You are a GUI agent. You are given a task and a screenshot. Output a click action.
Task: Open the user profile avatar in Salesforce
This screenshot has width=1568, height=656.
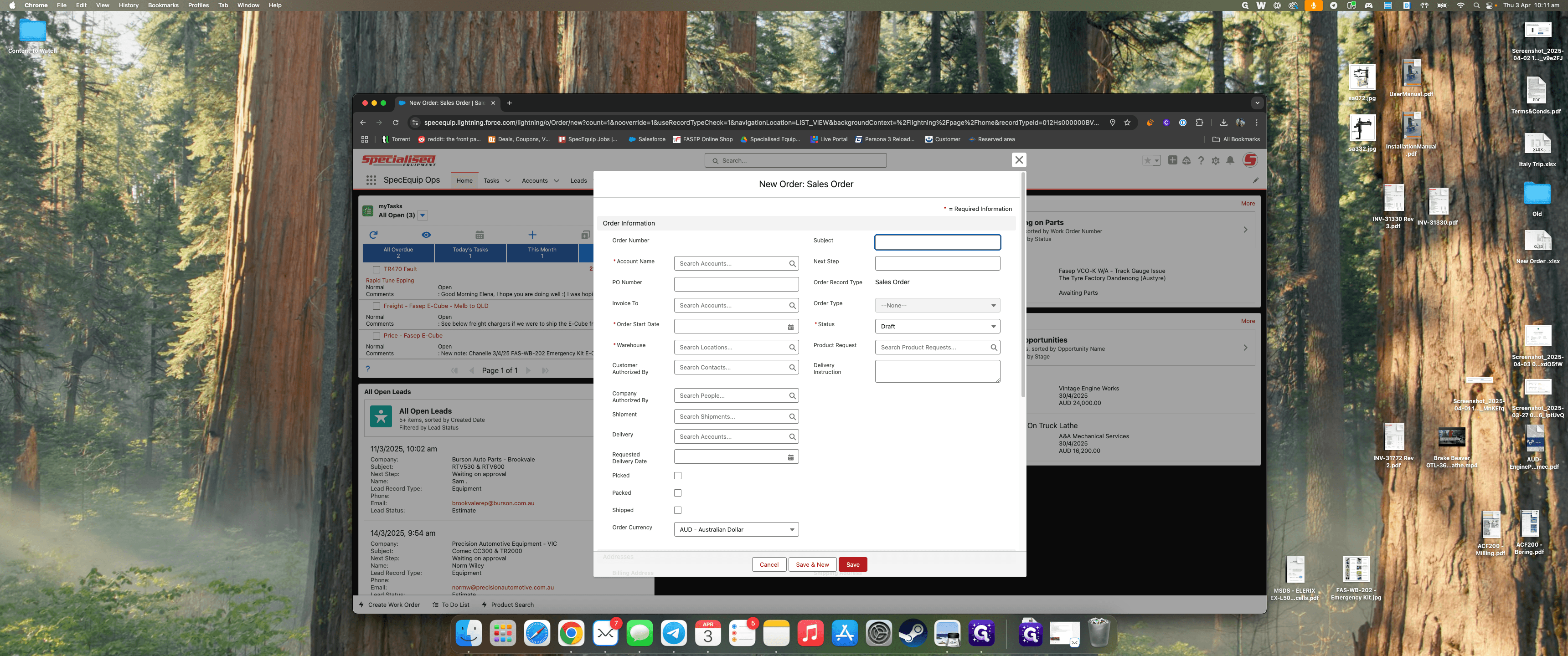pos(1250,160)
